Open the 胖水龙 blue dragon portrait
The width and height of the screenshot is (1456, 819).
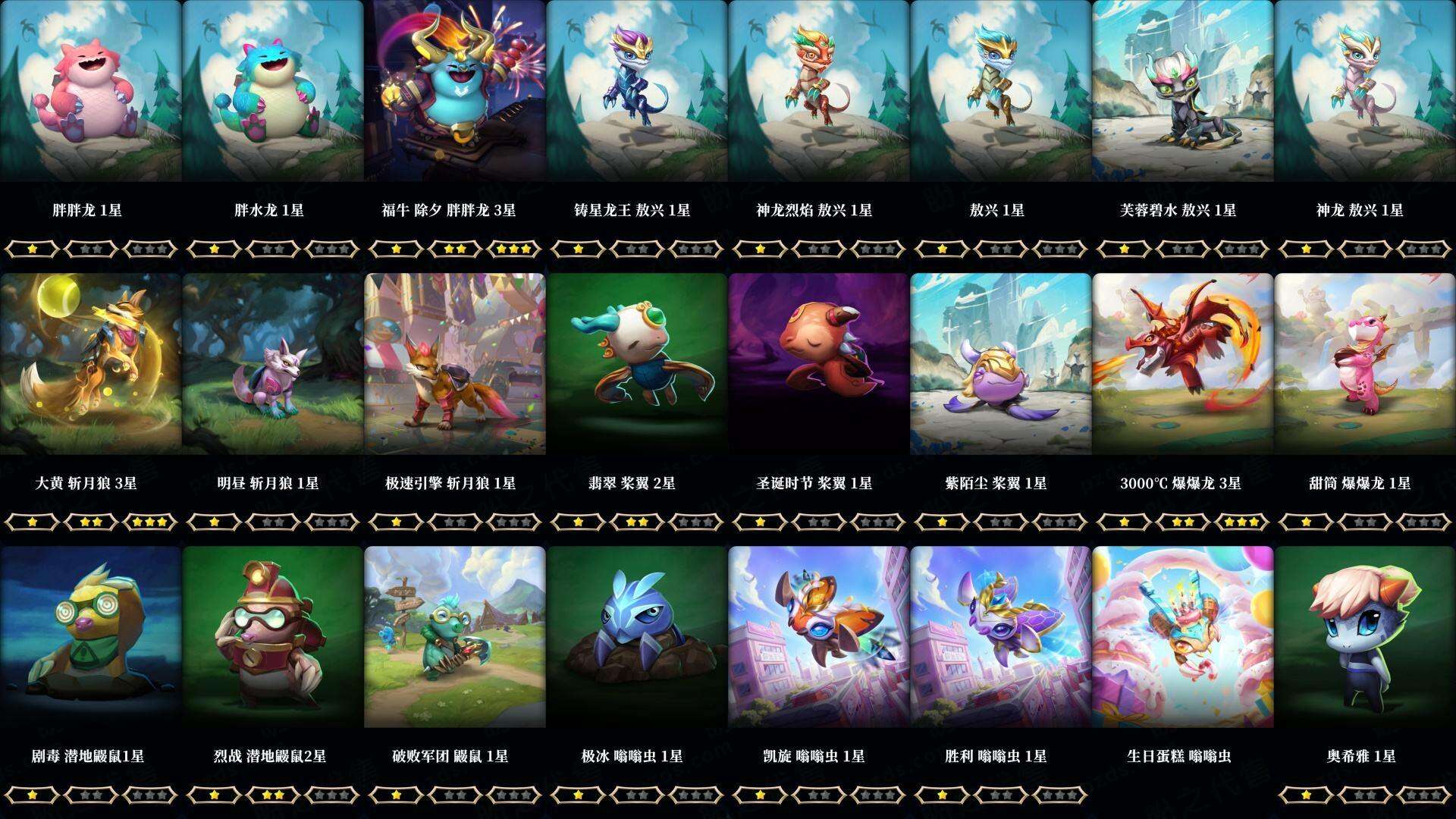click(x=273, y=91)
